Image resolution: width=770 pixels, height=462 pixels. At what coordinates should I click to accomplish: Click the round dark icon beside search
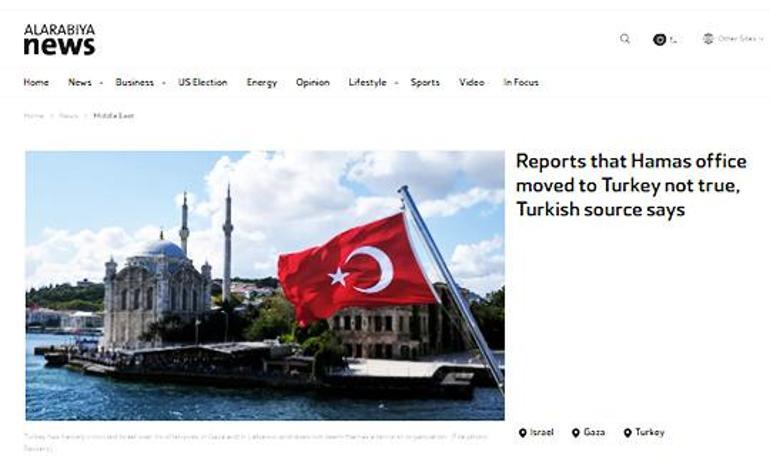(x=660, y=40)
